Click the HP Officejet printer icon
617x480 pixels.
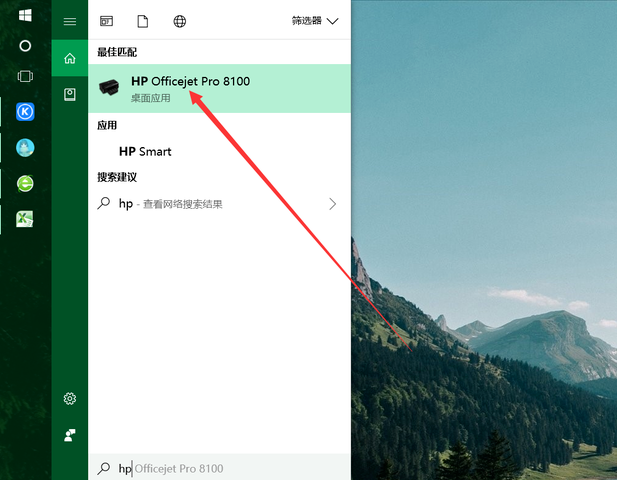(109, 87)
